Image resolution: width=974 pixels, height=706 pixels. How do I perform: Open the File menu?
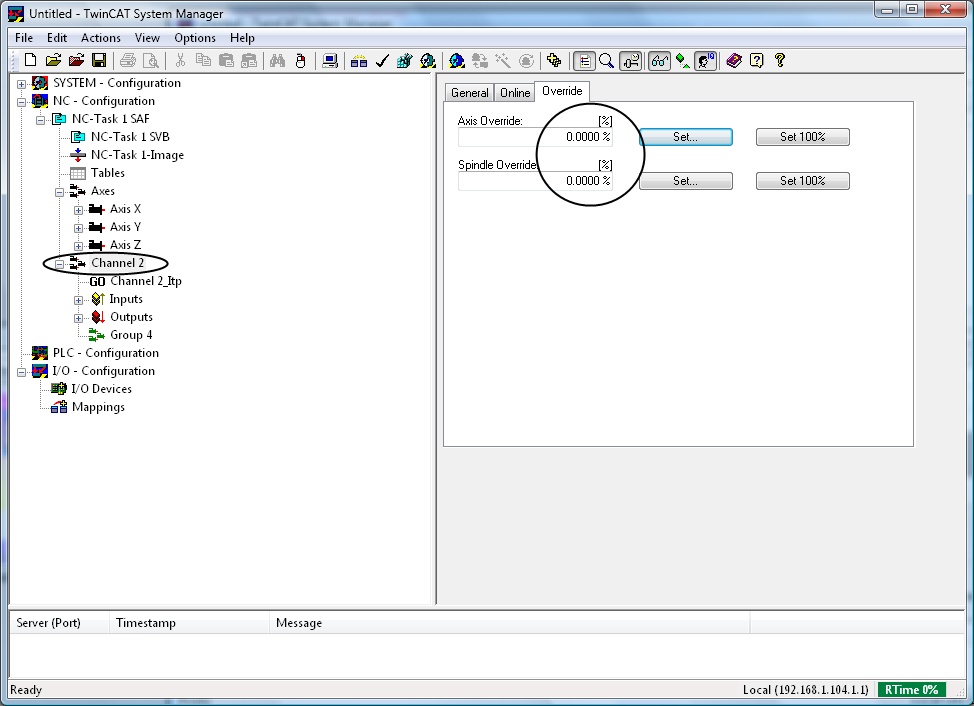(x=24, y=38)
